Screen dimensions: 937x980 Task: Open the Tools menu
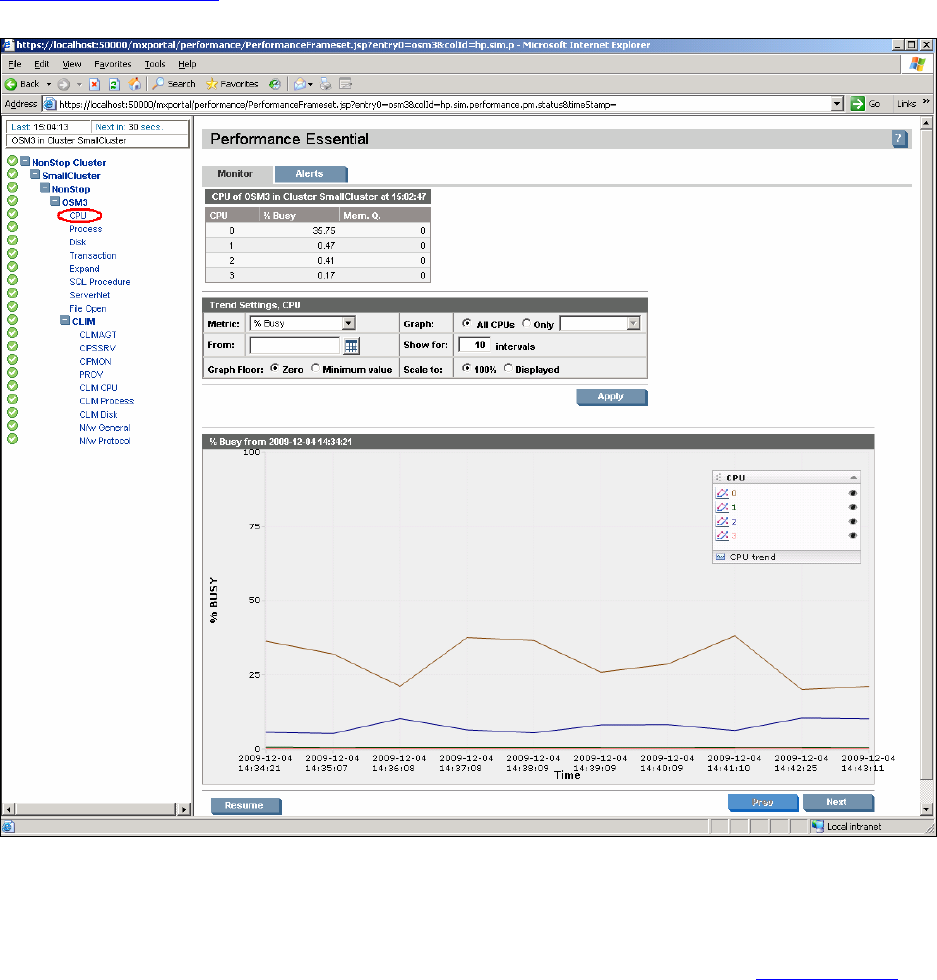click(154, 63)
